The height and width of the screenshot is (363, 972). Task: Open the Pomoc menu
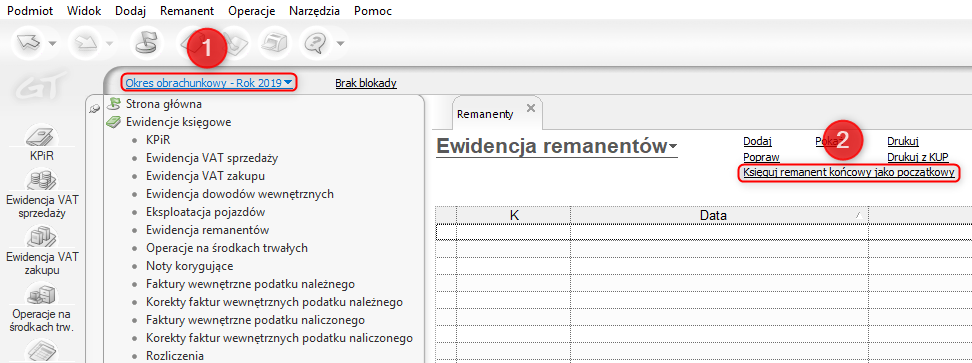373,11
